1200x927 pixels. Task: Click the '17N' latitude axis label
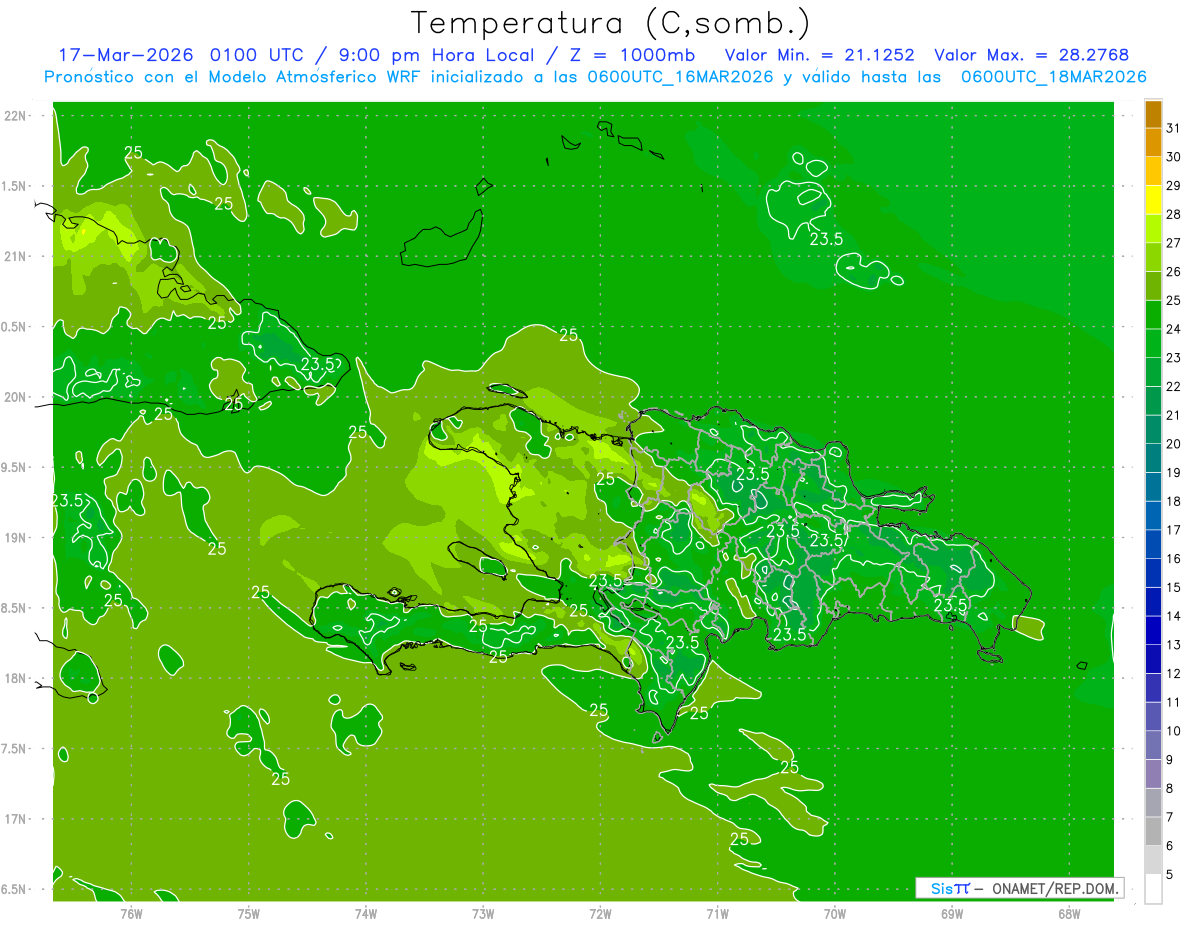pyautogui.click(x=15, y=819)
